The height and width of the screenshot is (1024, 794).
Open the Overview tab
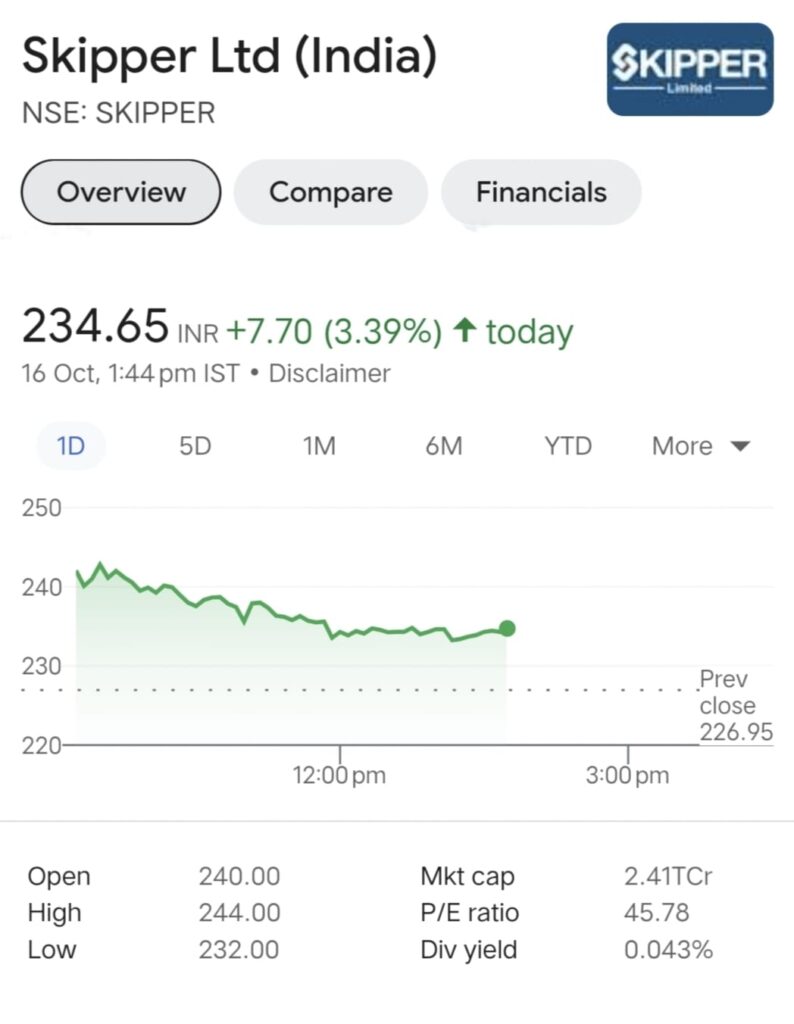click(x=121, y=192)
